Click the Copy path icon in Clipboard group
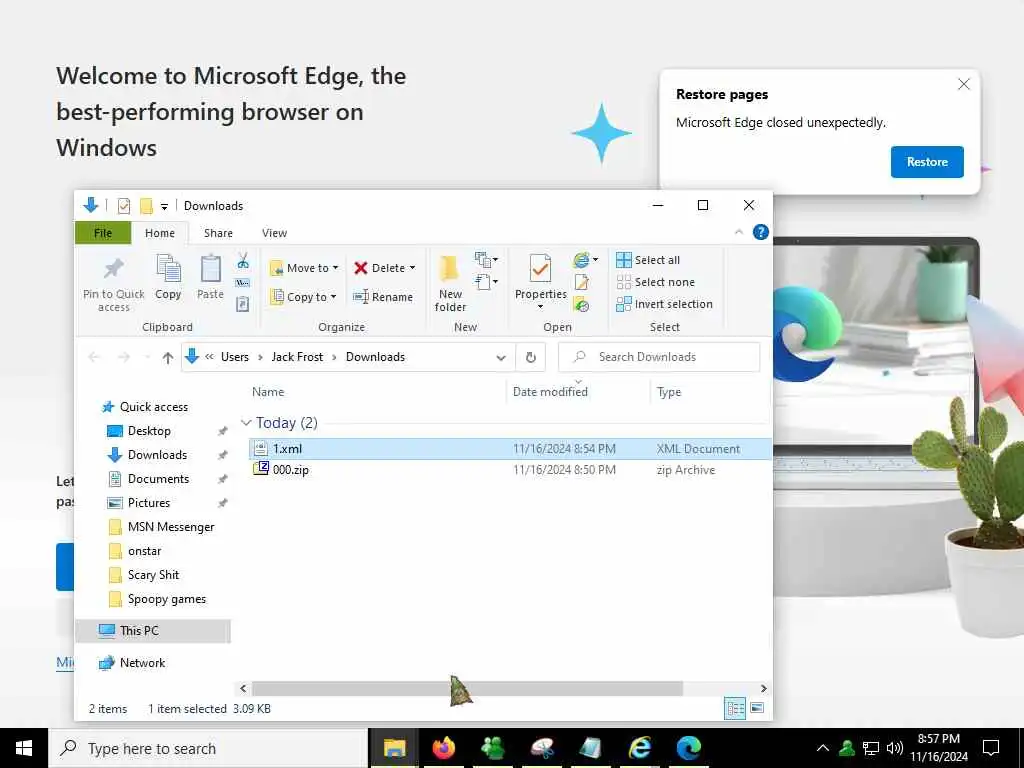Image resolution: width=1024 pixels, height=768 pixels. point(243,283)
